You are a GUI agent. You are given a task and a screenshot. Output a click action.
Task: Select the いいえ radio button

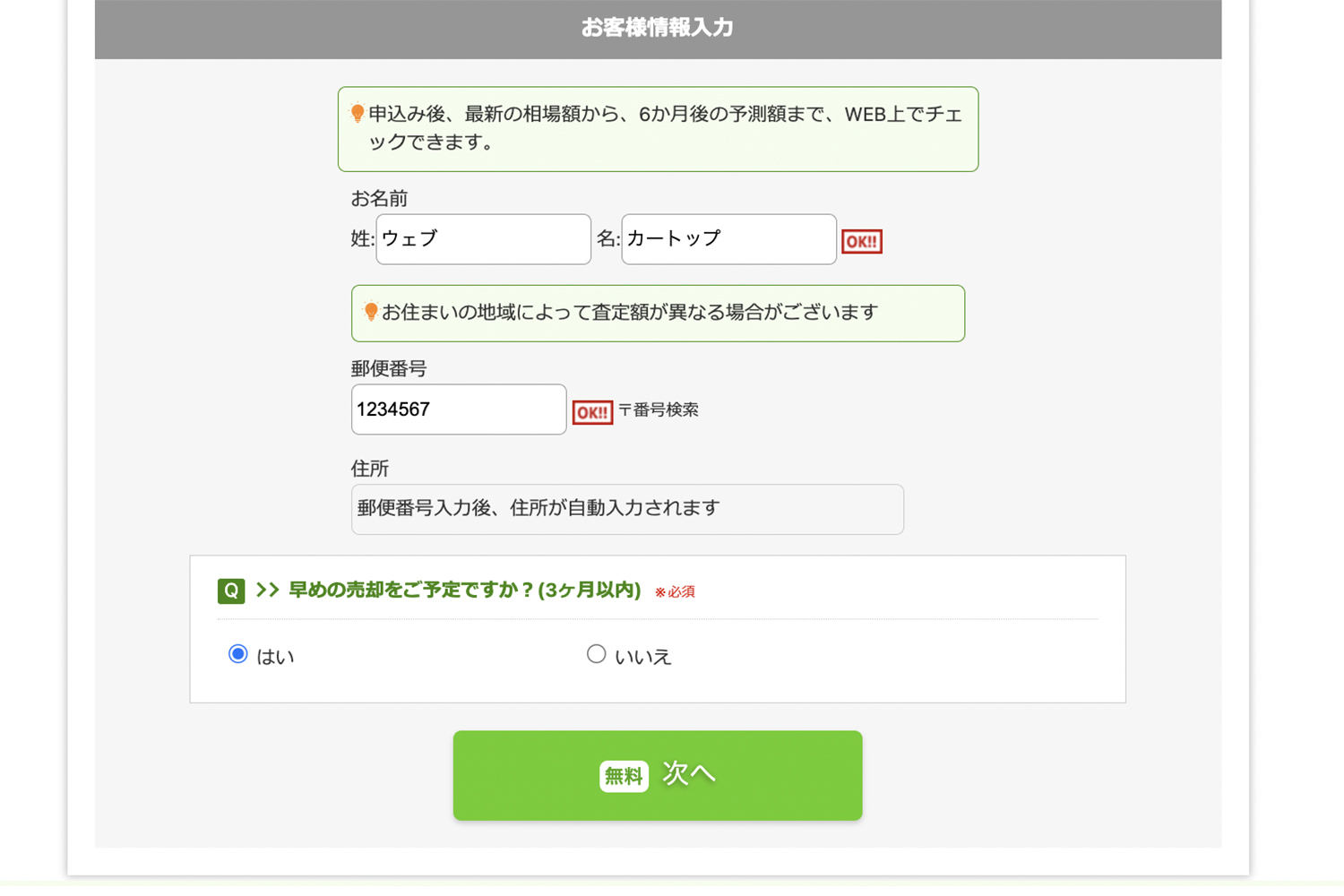(x=596, y=654)
